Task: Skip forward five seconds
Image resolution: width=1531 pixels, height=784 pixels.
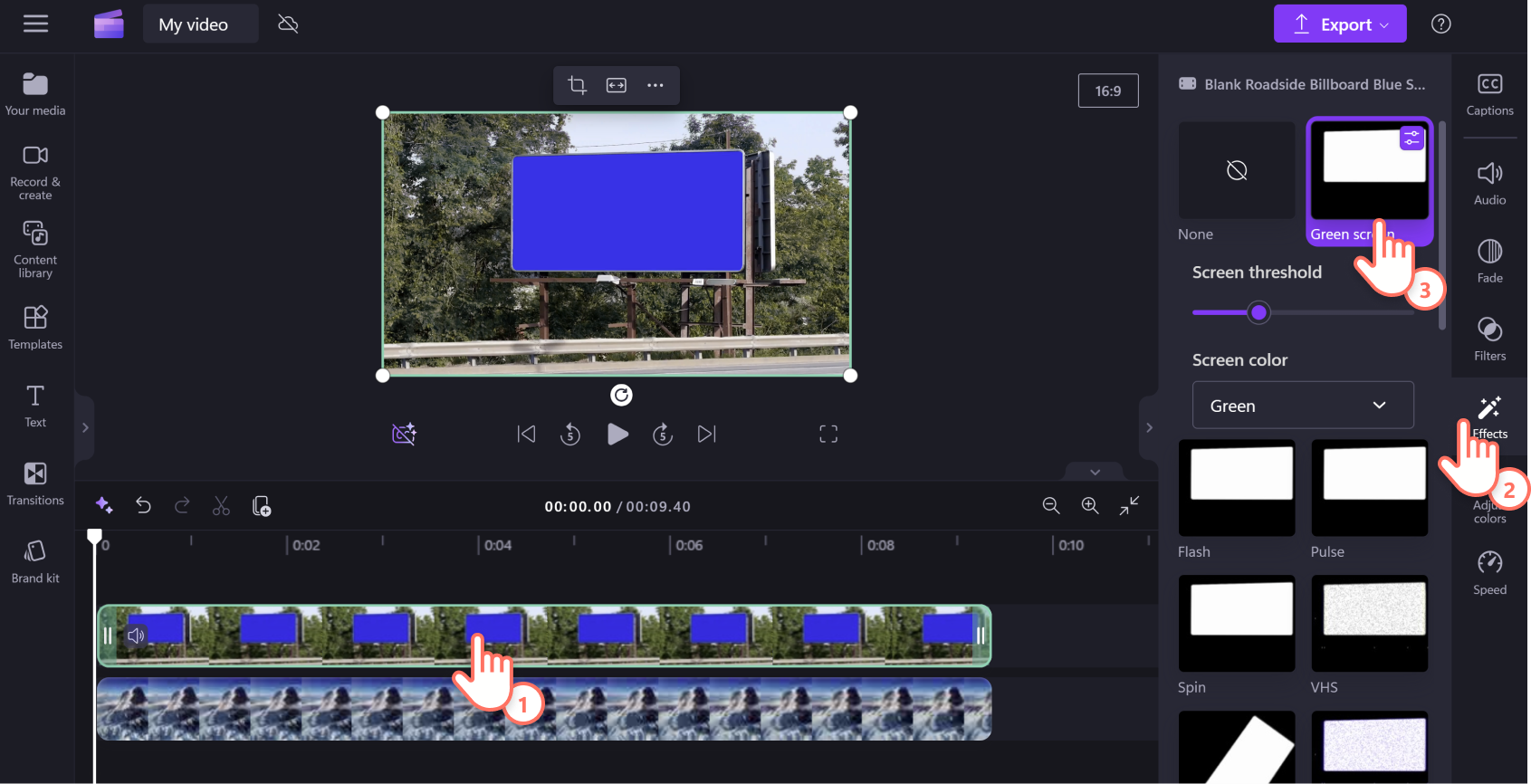Action: tap(663, 434)
